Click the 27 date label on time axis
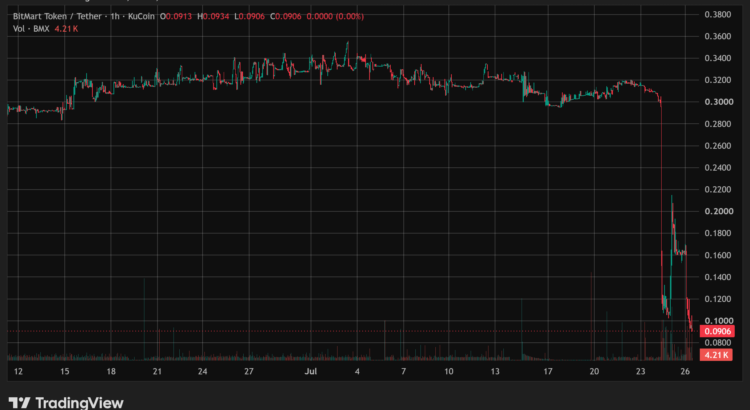750x410 pixels. click(x=249, y=371)
